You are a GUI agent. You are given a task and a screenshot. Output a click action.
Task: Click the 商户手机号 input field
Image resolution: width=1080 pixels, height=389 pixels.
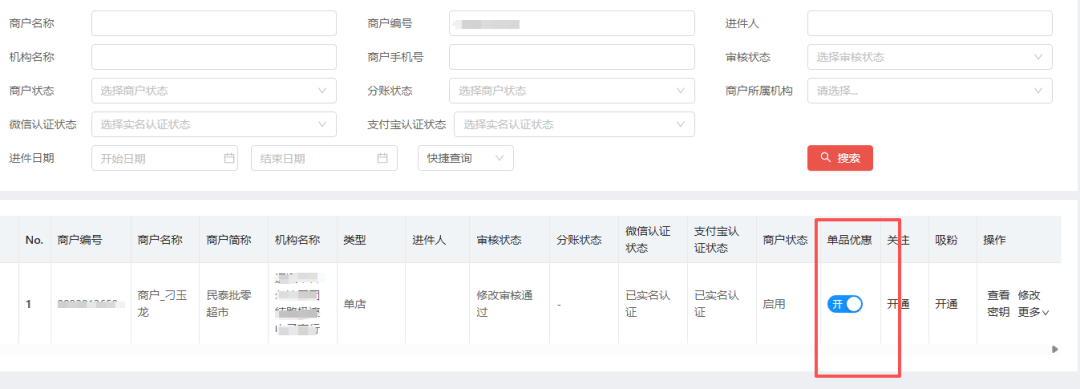(x=572, y=57)
